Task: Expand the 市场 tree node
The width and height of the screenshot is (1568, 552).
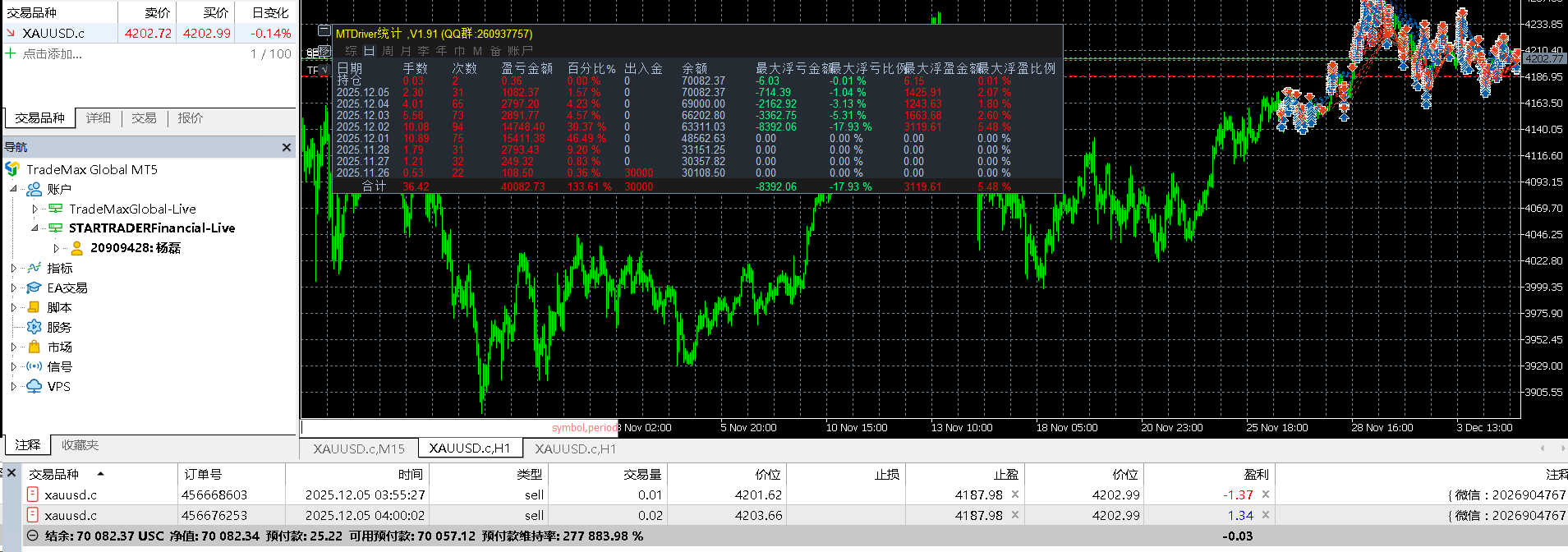Action: (x=14, y=347)
